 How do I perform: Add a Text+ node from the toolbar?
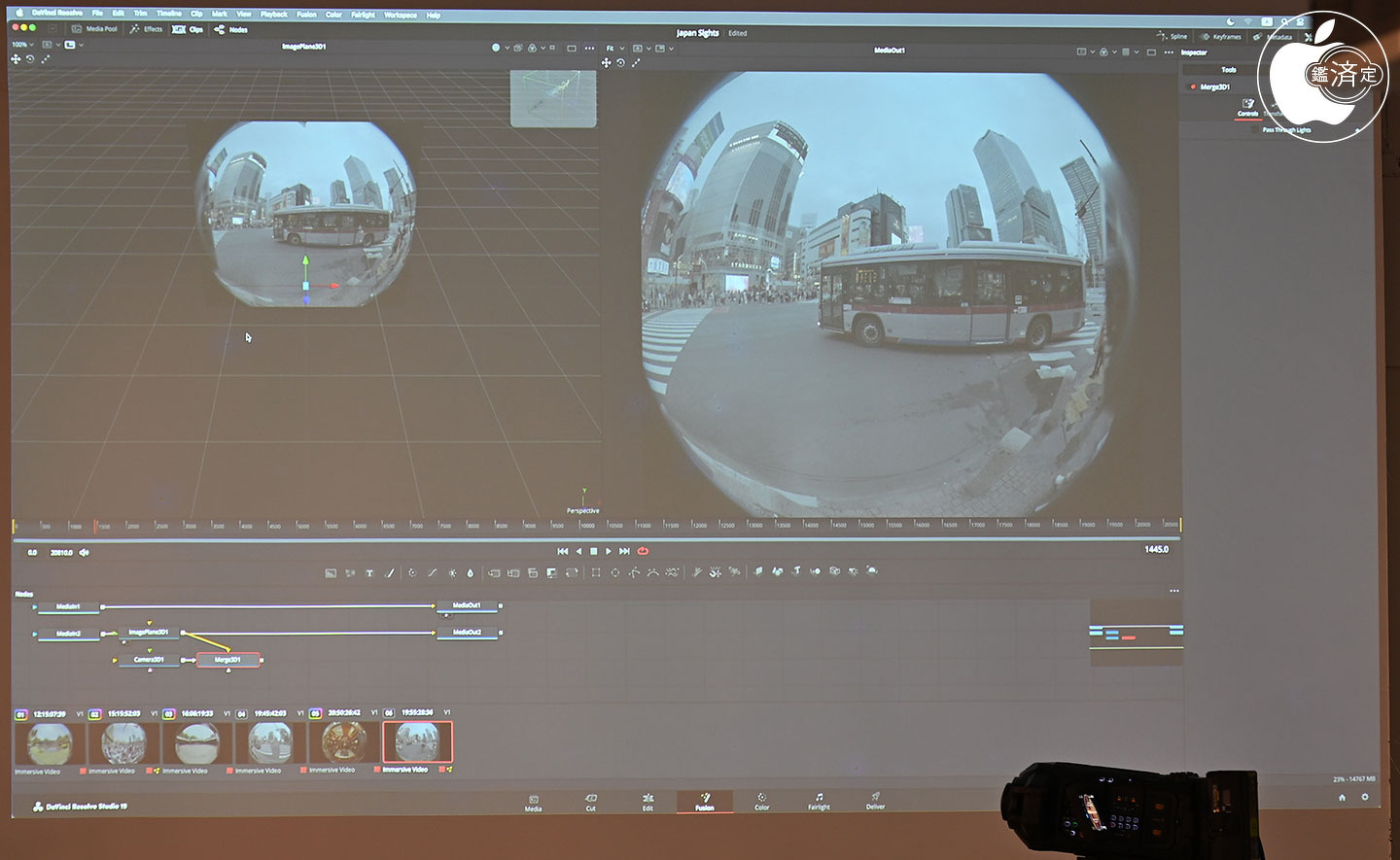(369, 573)
